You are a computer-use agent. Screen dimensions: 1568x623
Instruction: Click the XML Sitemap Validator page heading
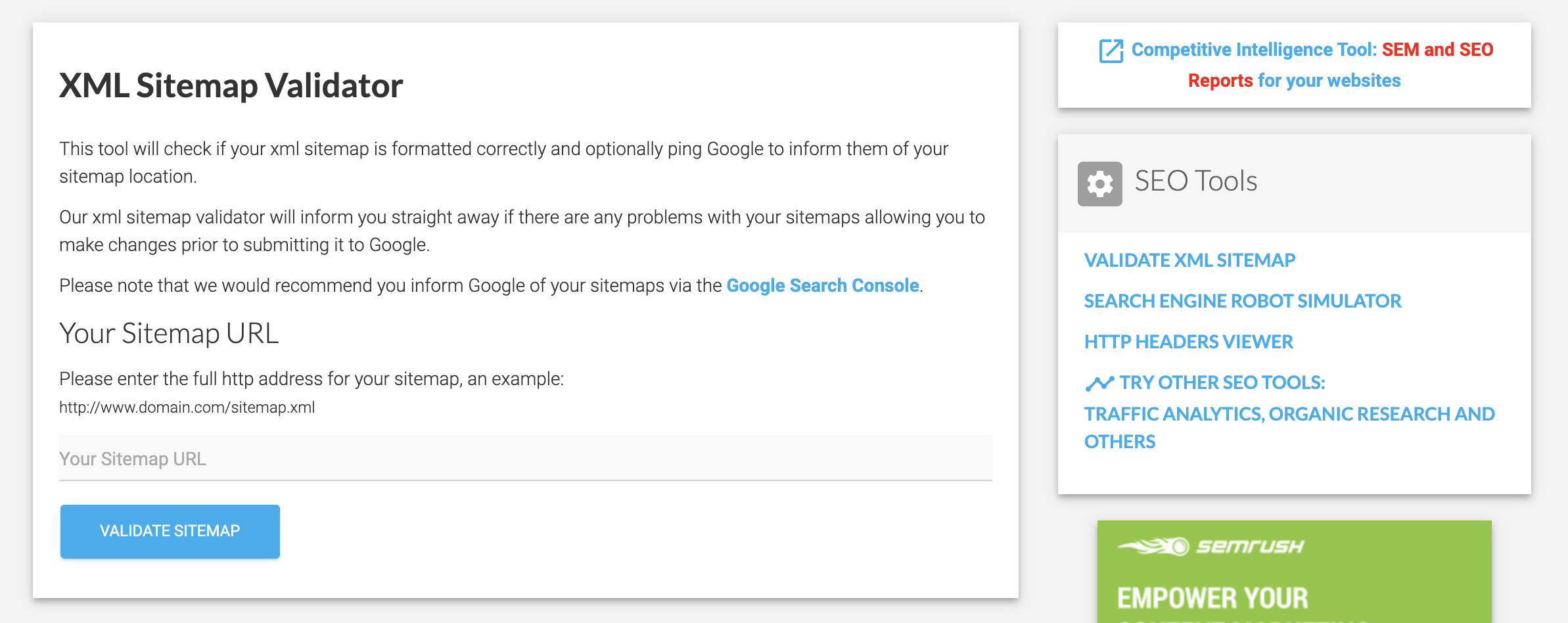[231, 86]
